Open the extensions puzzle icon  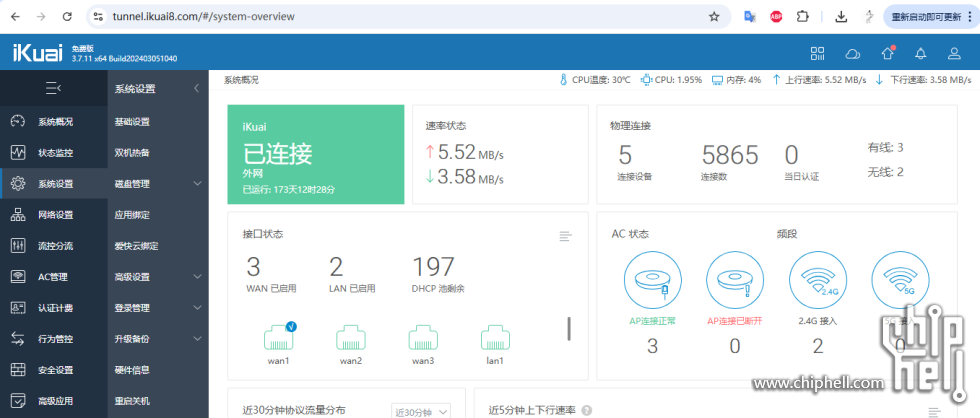click(x=802, y=17)
